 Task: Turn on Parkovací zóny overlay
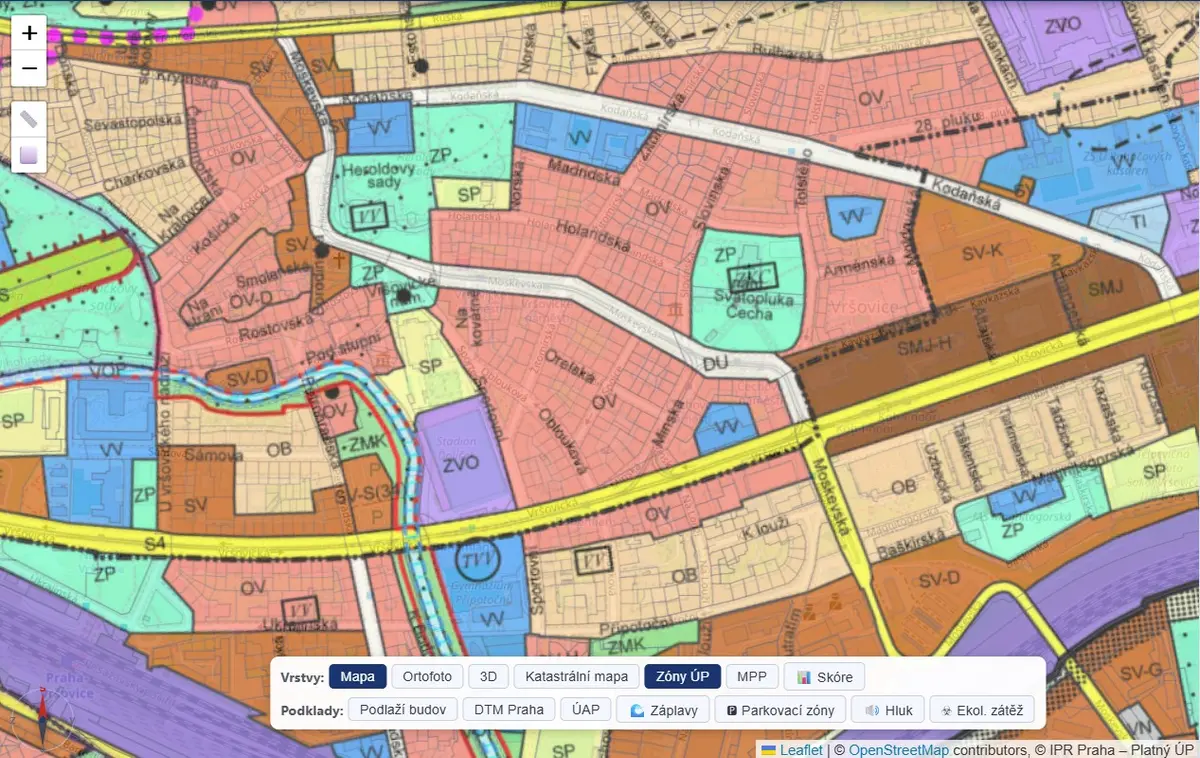780,710
